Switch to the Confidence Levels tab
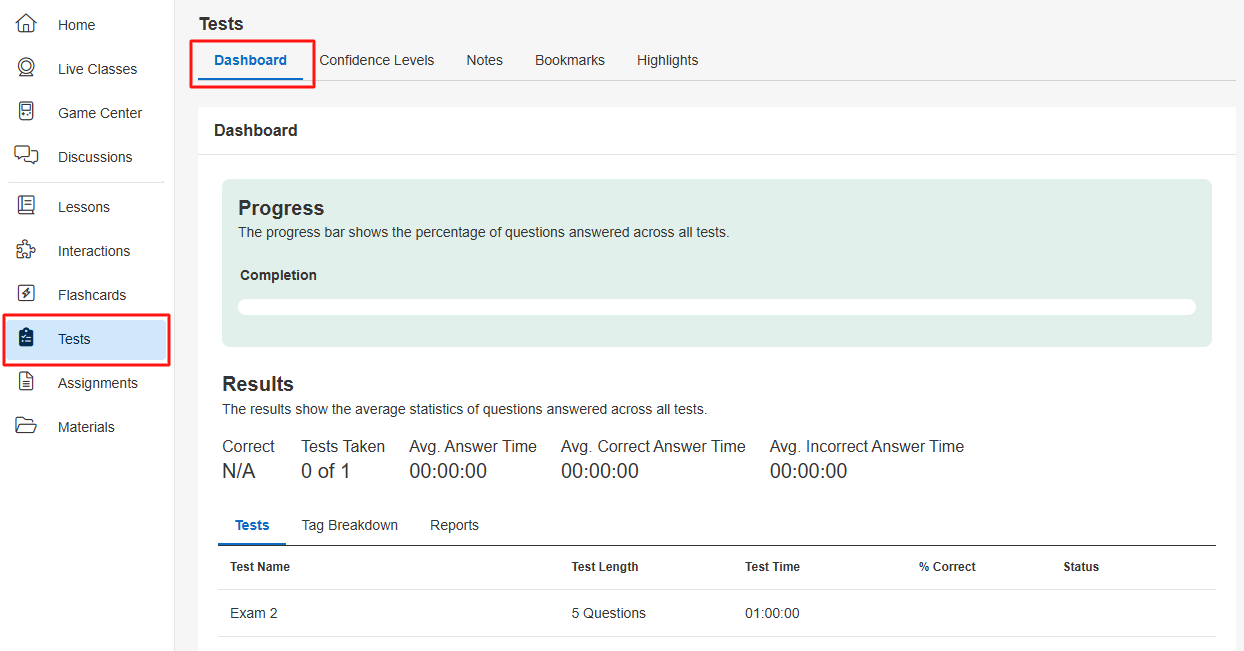Screen dimensions: 1244x651 pos(376,60)
